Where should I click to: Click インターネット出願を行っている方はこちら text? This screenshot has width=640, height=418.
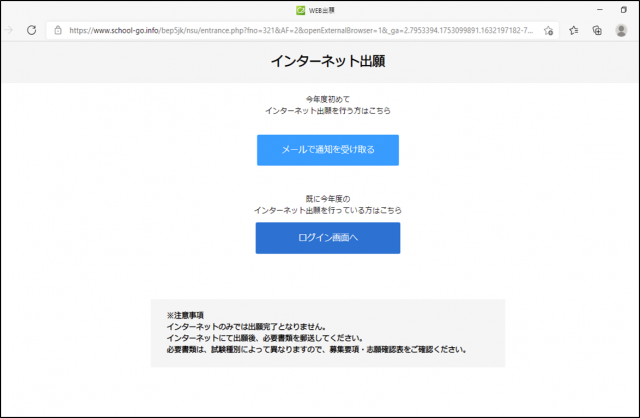(x=328, y=210)
